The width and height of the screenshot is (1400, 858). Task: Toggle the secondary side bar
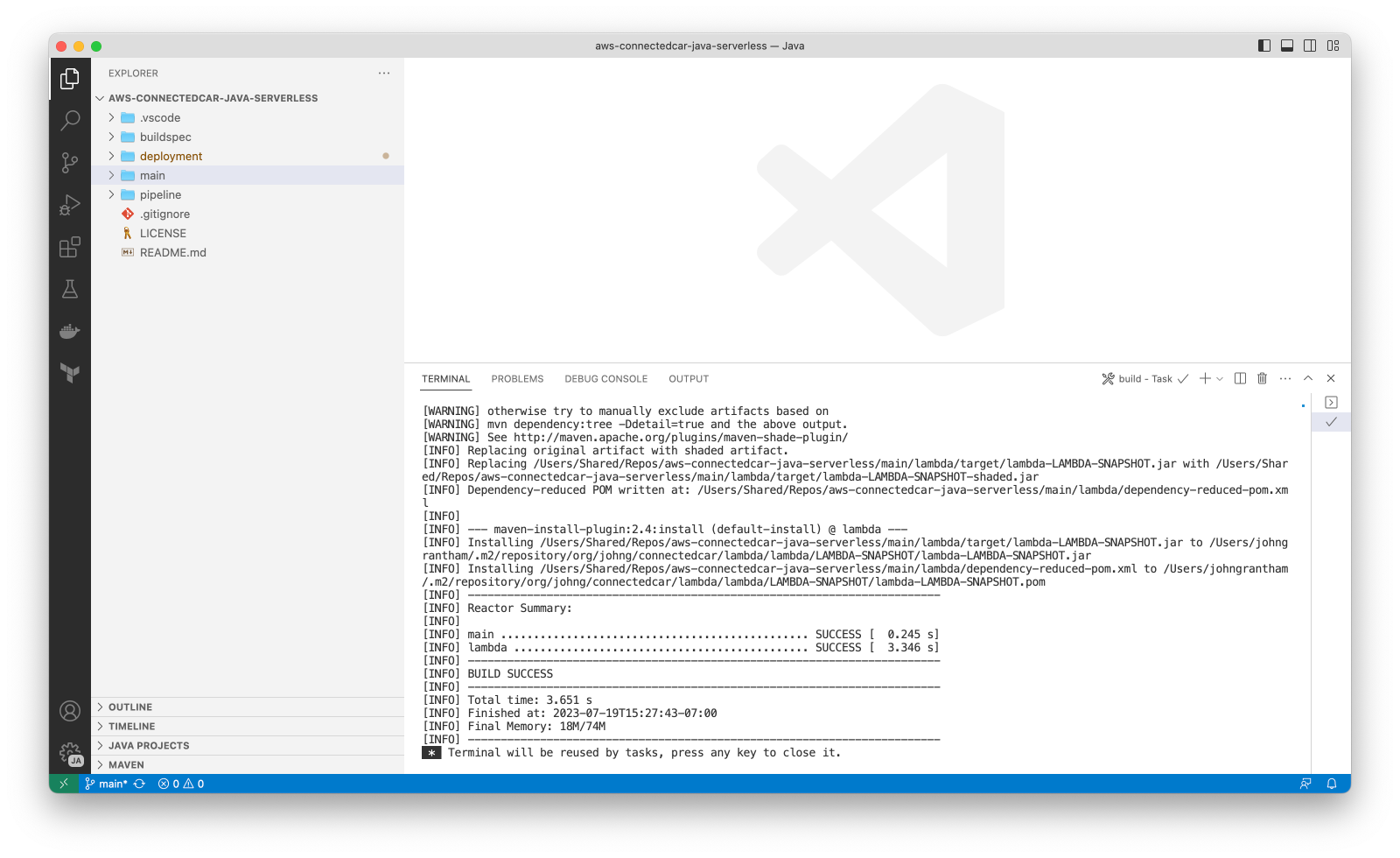1310,46
